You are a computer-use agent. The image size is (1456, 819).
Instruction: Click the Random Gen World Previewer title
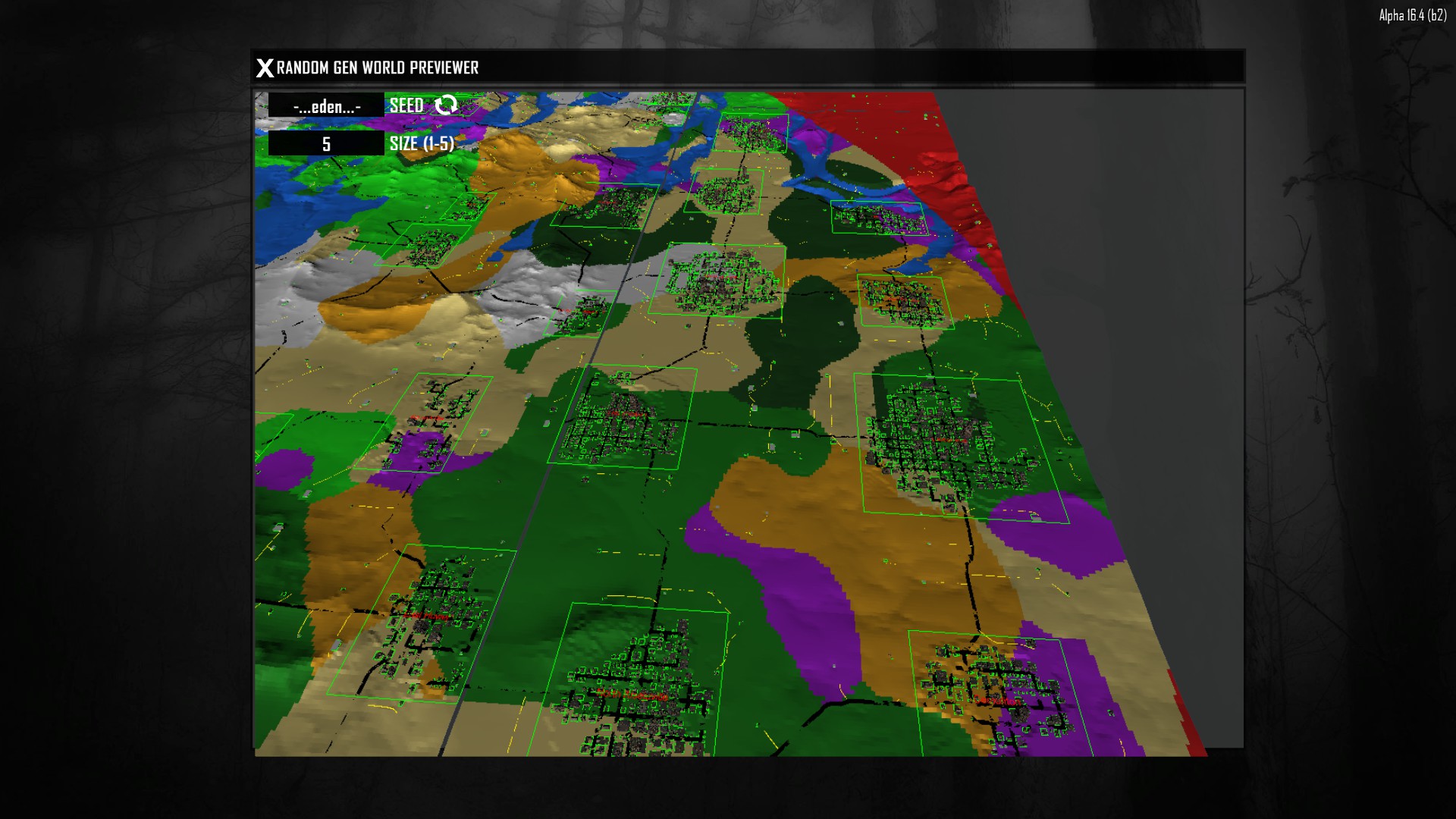[378, 68]
